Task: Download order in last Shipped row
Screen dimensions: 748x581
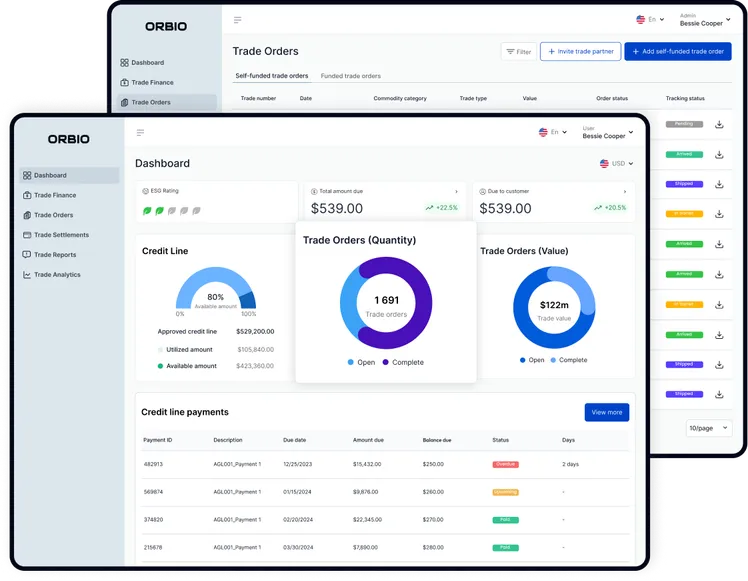Action: tap(719, 394)
